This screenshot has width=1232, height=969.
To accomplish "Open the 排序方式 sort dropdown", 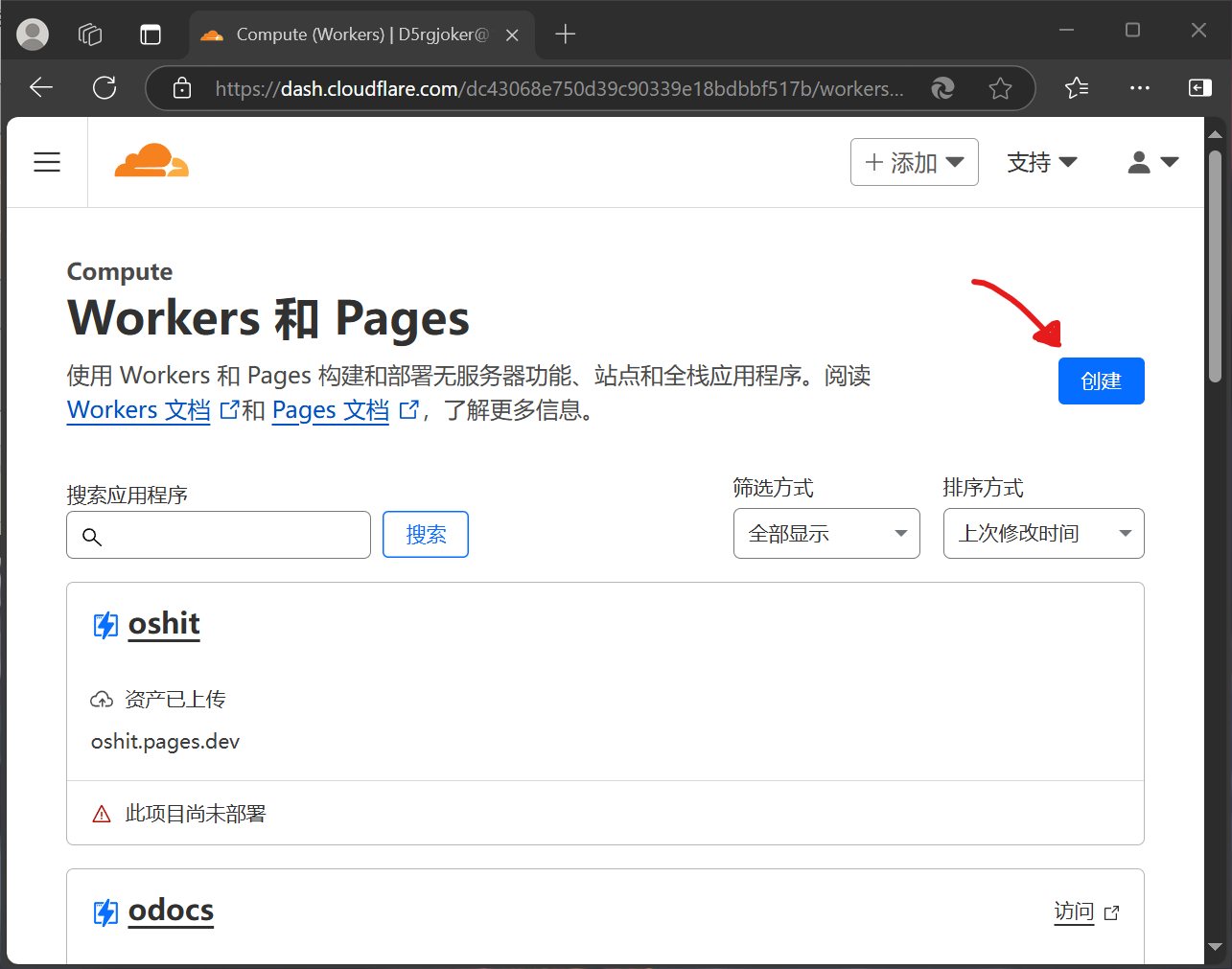I will (1043, 534).
